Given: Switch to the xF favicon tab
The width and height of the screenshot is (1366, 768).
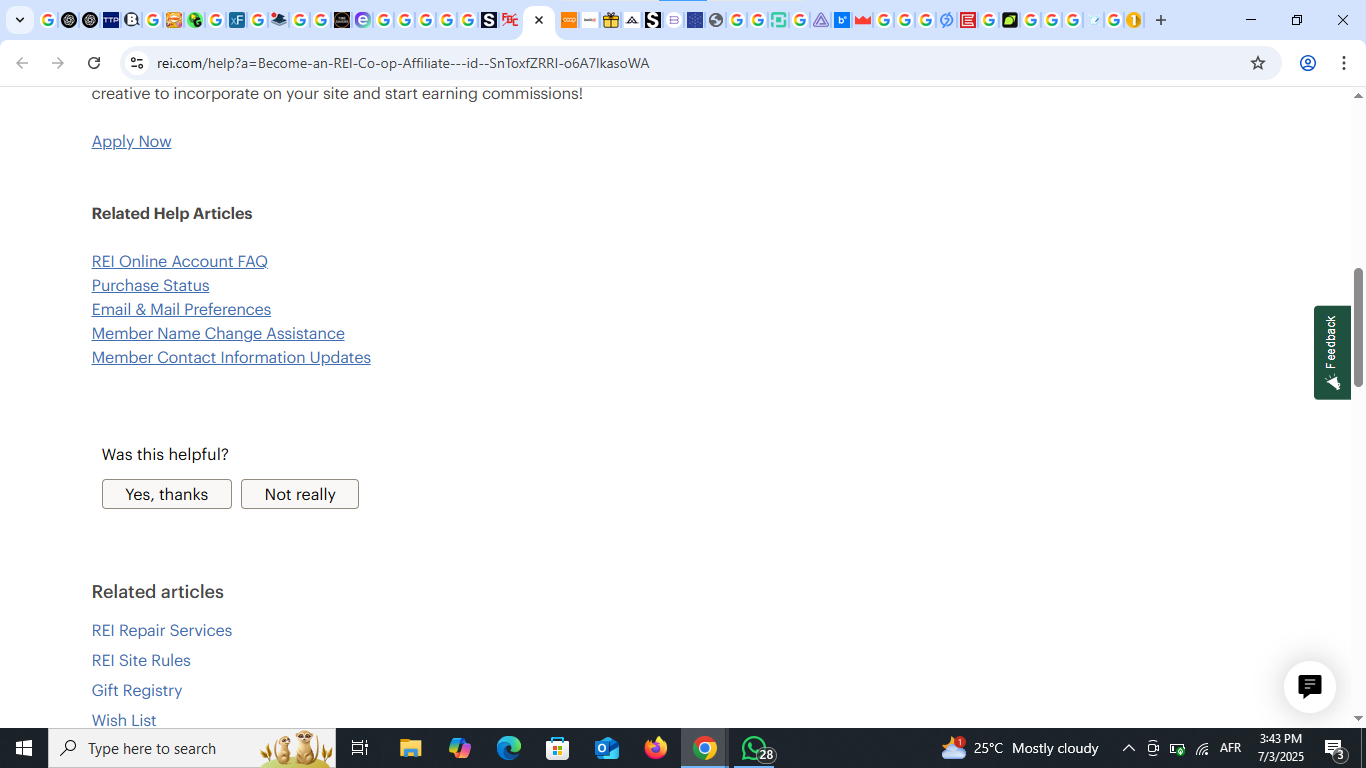Looking at the screenshot, I should [x=237, y=20].
